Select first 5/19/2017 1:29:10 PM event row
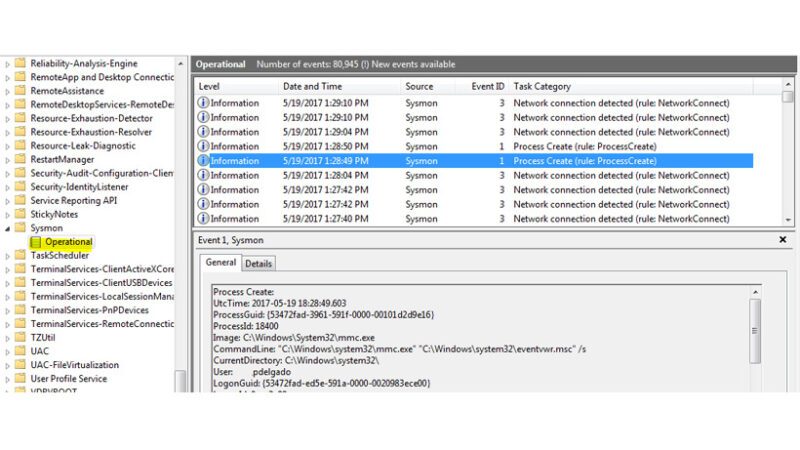 pyautogui.click(x=474, y=103)
